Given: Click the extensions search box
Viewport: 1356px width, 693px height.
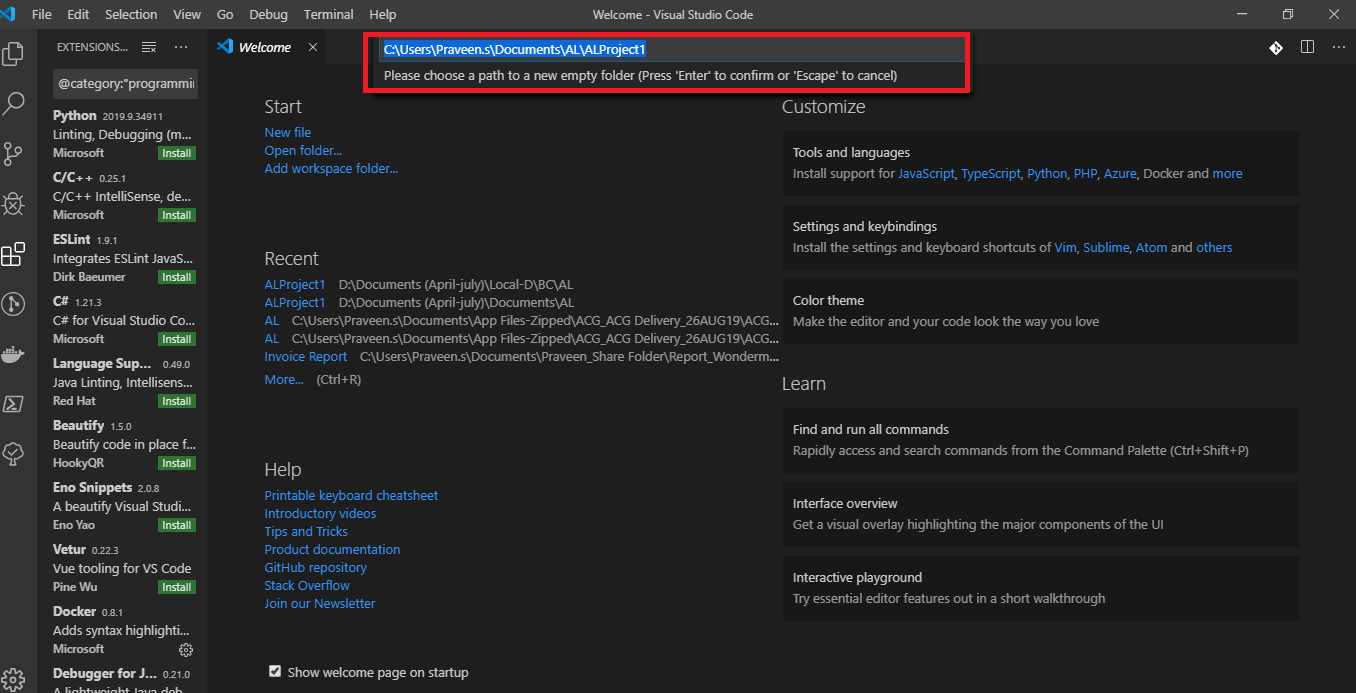Looking at the screenshot, I should (x=125, y=84).
